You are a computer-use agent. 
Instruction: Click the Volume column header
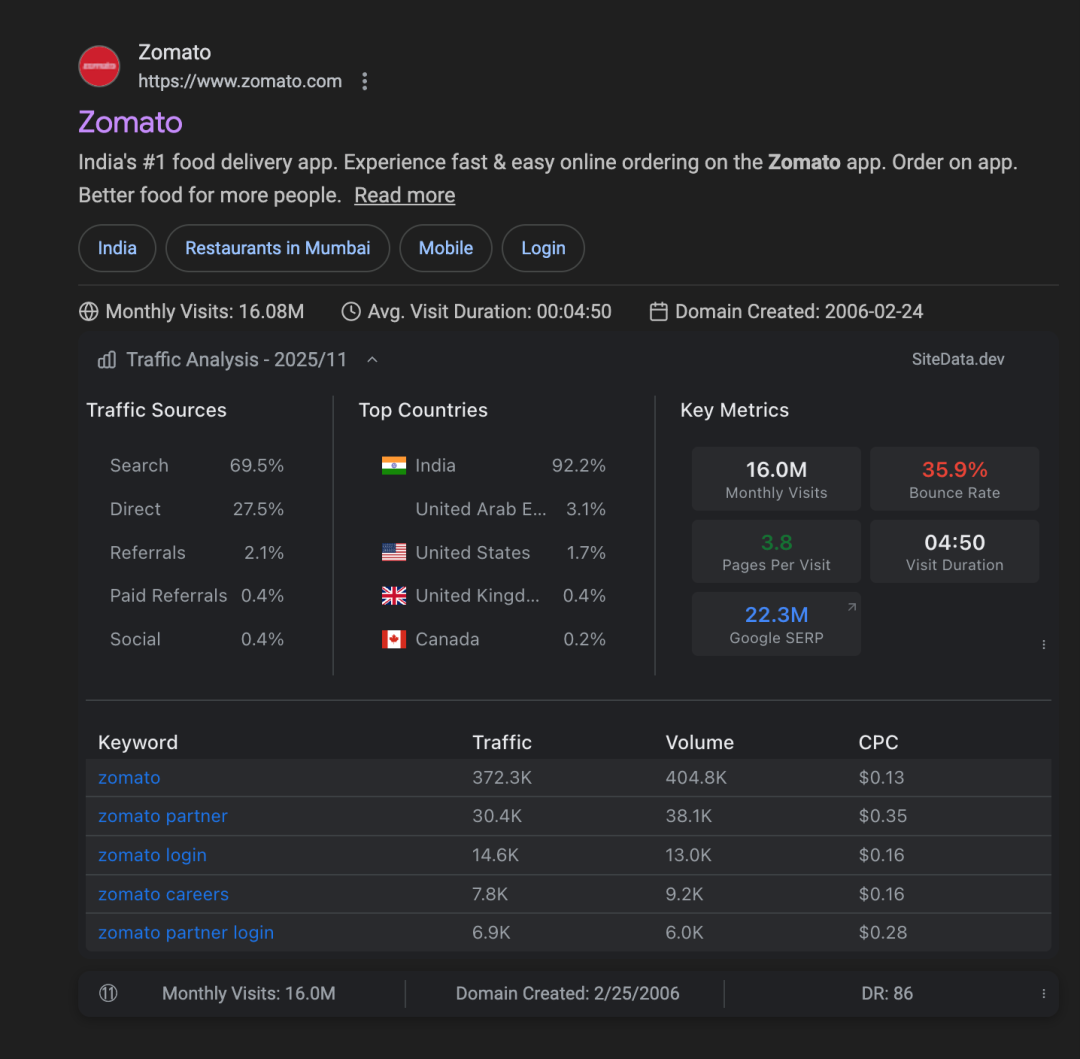699,742
